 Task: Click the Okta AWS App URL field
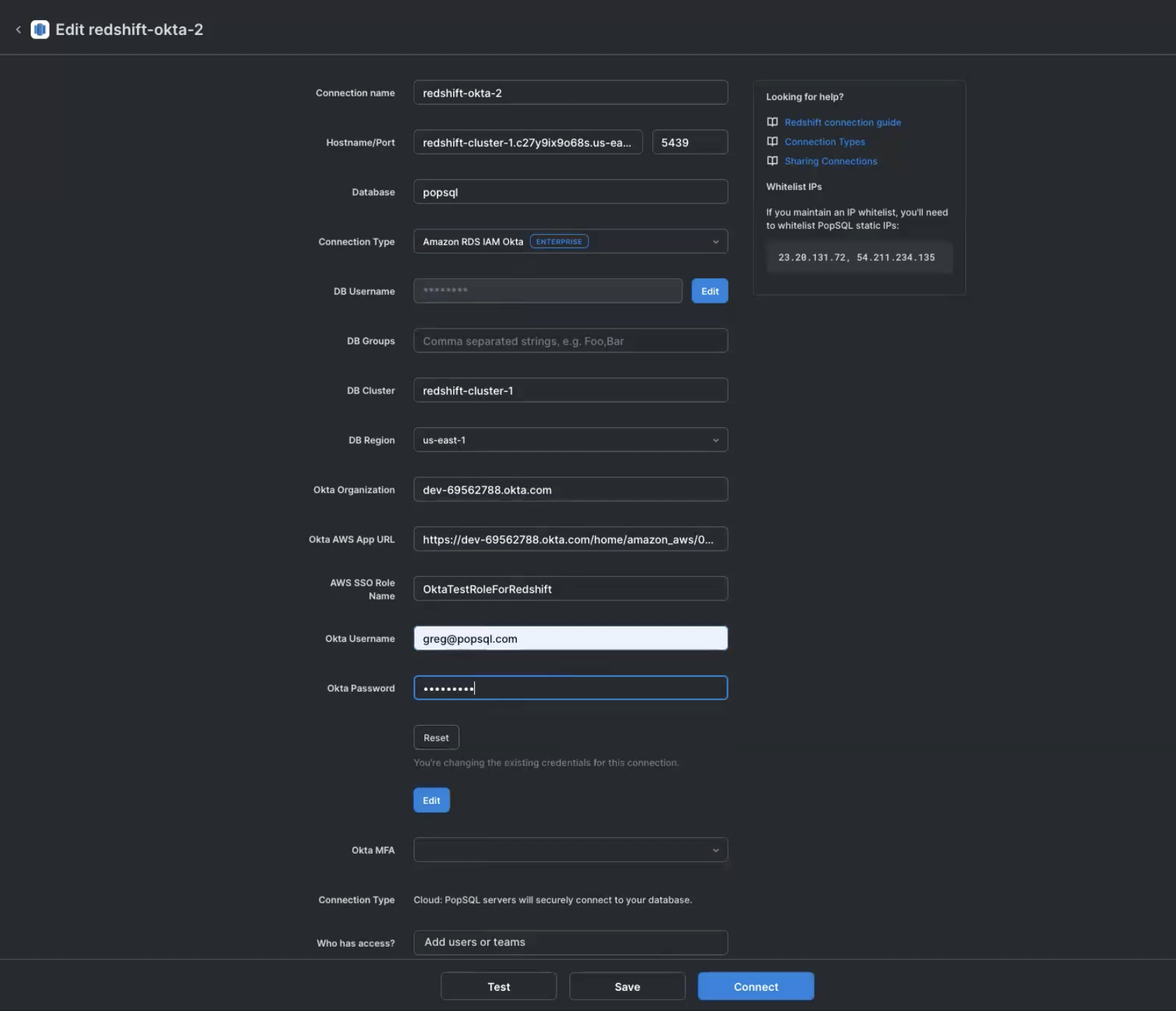571,539
